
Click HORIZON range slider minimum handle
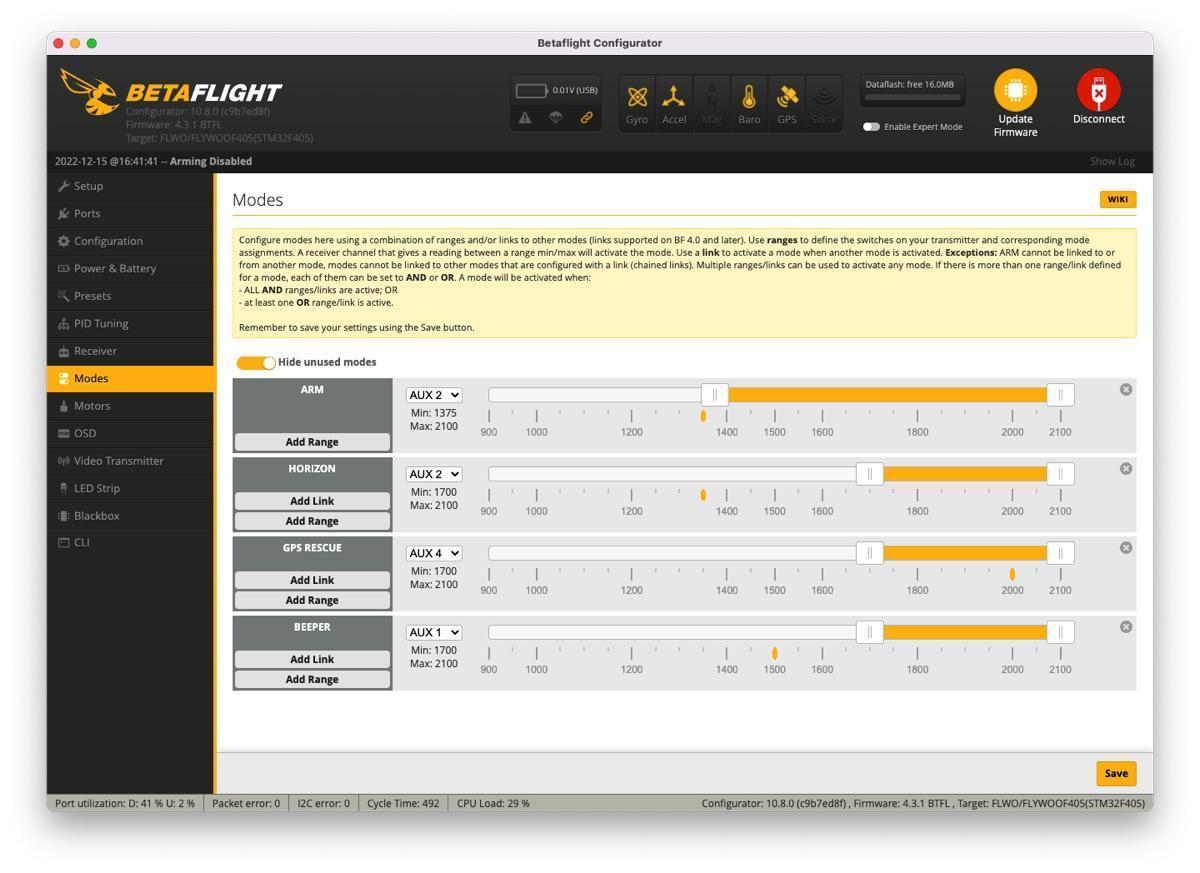click(x=870, y=474)
